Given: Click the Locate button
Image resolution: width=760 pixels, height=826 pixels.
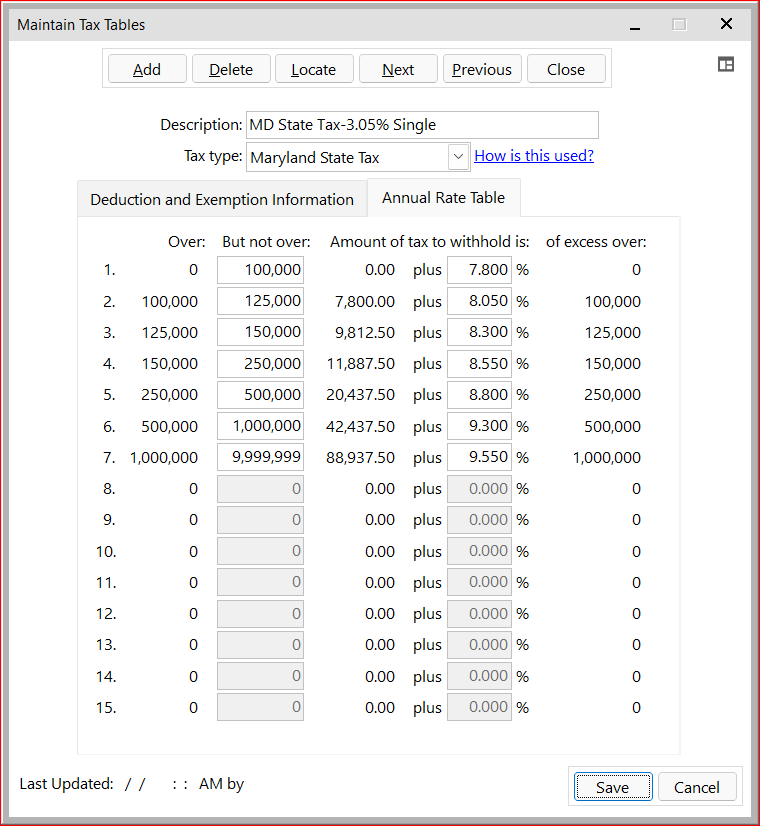Looking at the screenshot, I should click(x=313, y=69).
